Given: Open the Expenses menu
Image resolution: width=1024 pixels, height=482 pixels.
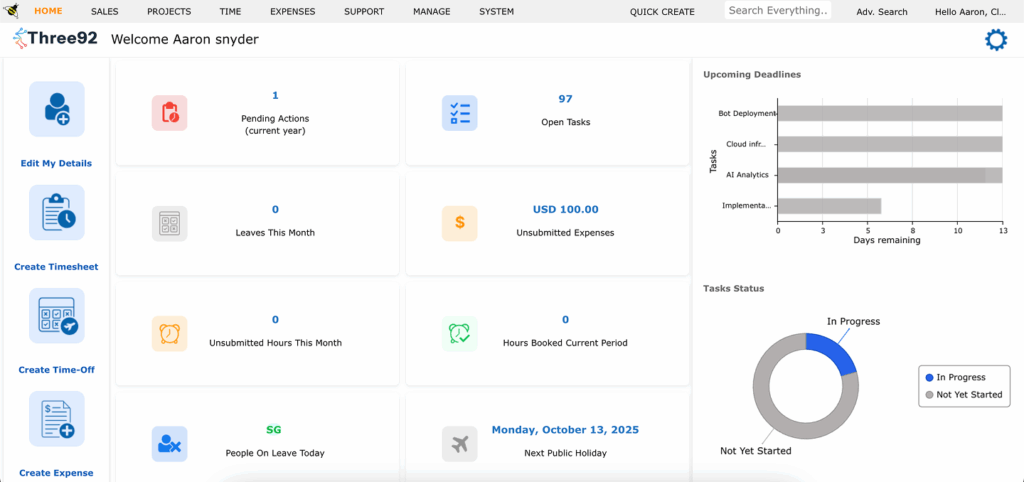Looking at the screenshot, I should [x=292, y=12].
